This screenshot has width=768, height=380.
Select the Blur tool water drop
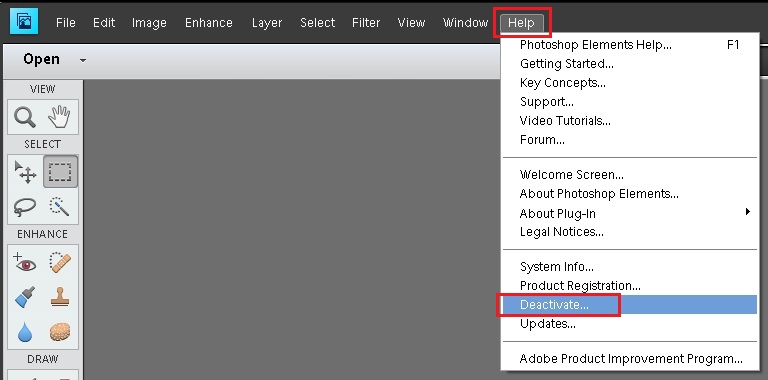pyautogui.click(x=25, y=332)
